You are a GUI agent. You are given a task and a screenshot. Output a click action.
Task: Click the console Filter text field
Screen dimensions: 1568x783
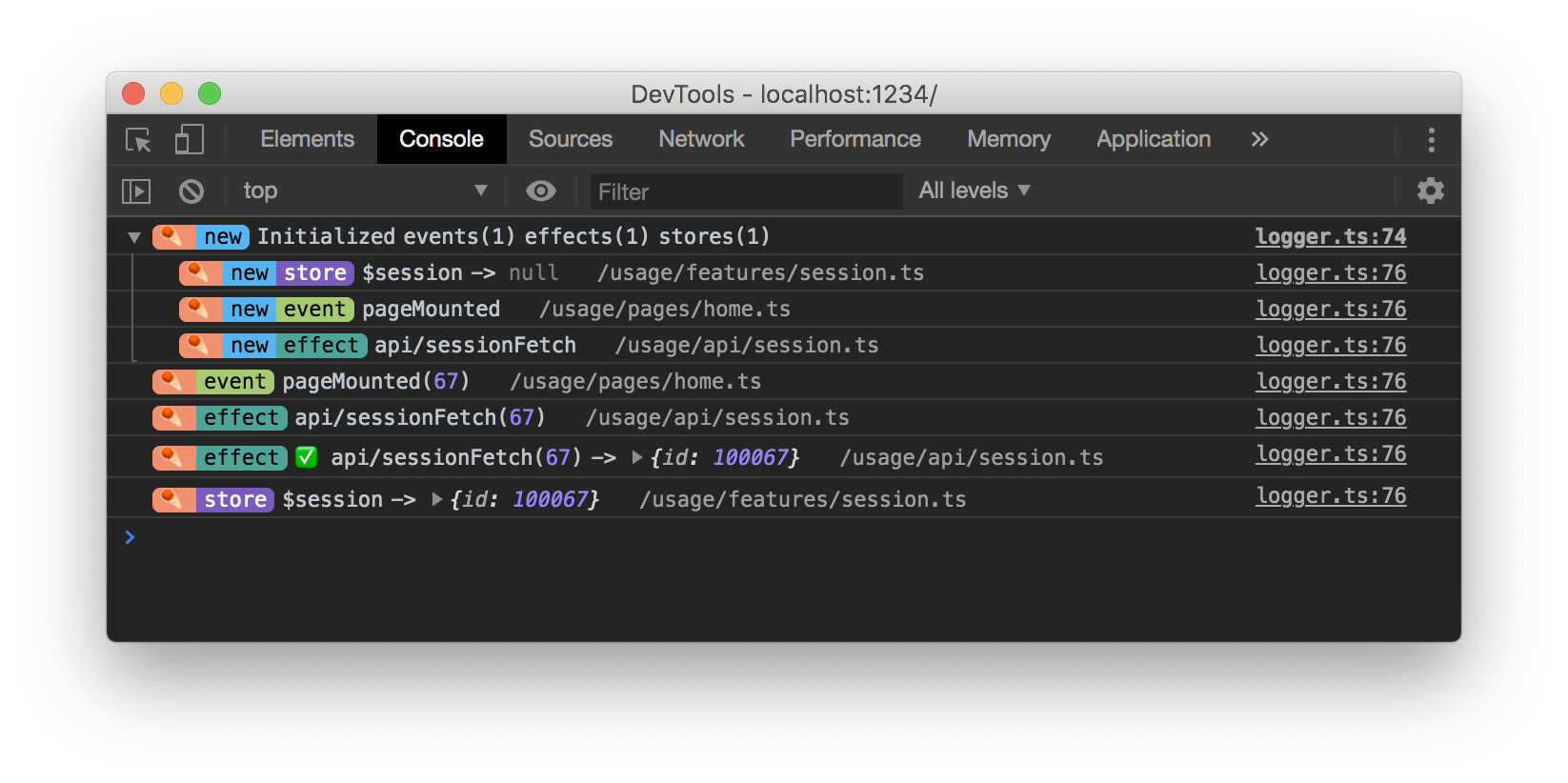point(746,191)
